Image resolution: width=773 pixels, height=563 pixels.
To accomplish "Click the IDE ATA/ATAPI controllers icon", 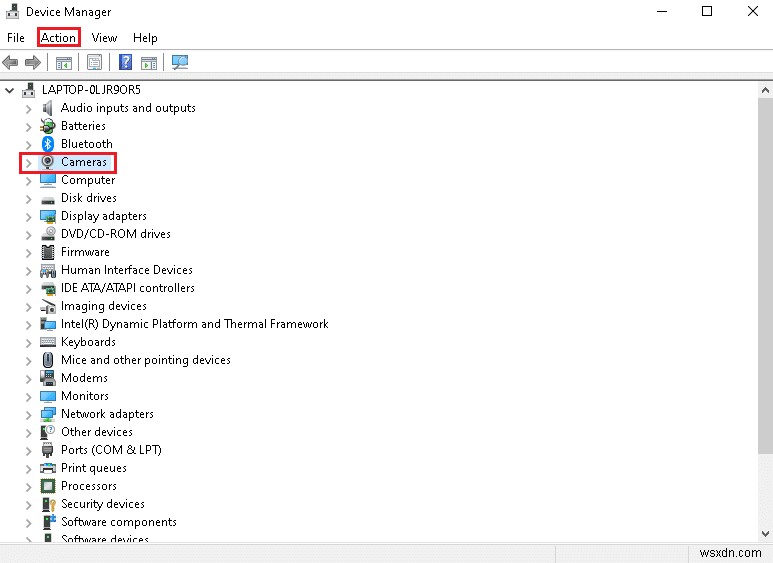I will pos(48,288).
